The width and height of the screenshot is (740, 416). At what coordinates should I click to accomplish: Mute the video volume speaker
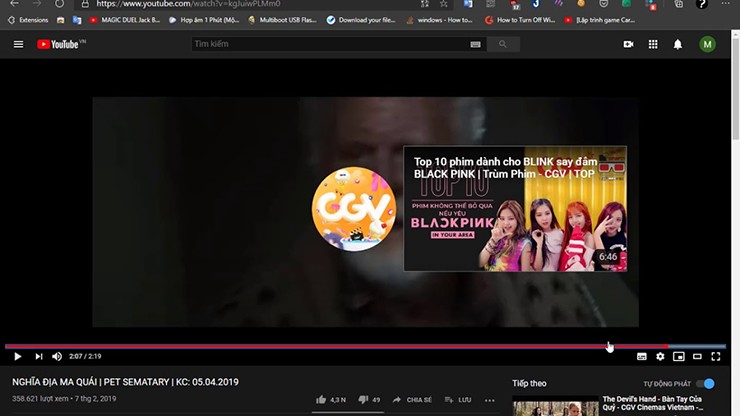[57, 357]
